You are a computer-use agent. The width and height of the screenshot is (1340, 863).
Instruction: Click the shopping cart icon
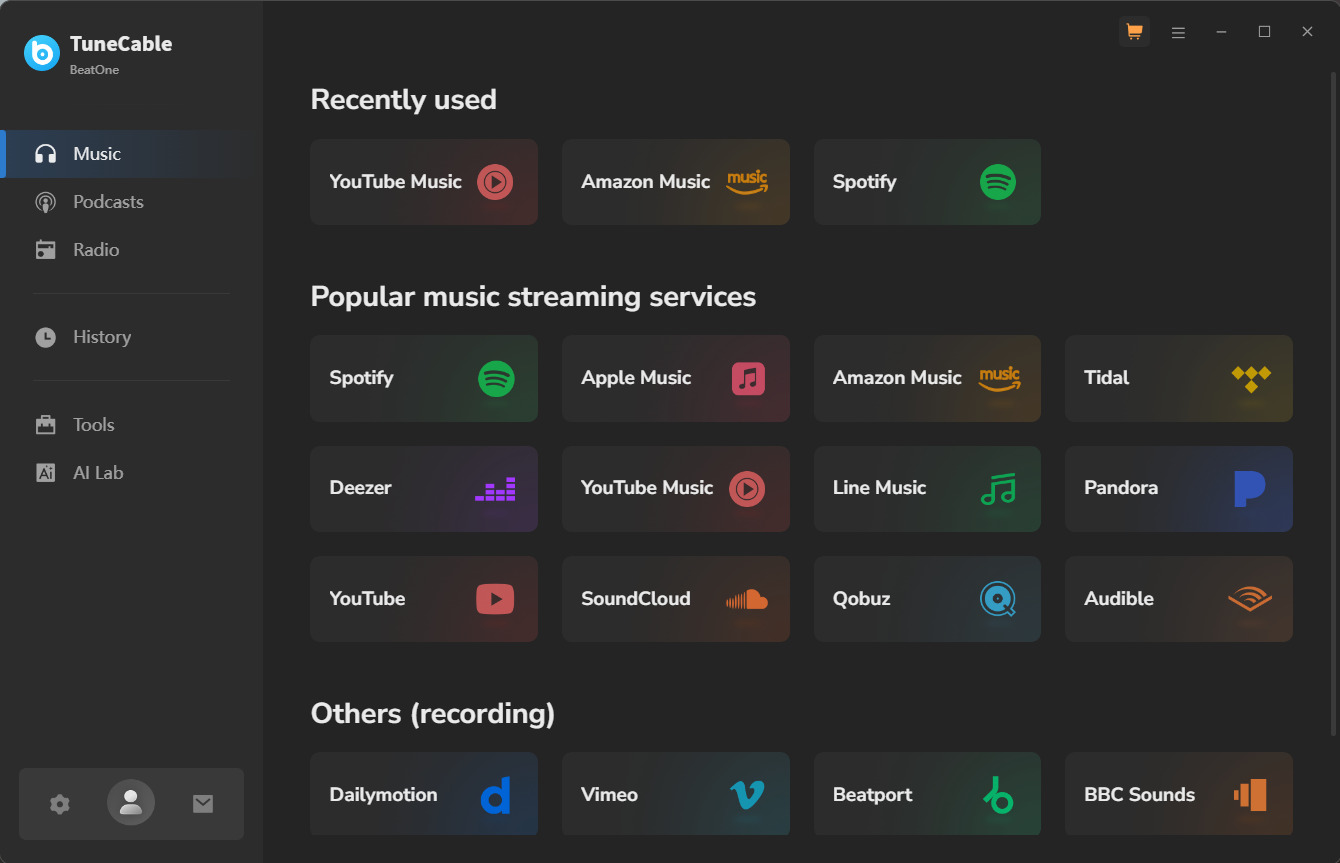[1134, 32]
